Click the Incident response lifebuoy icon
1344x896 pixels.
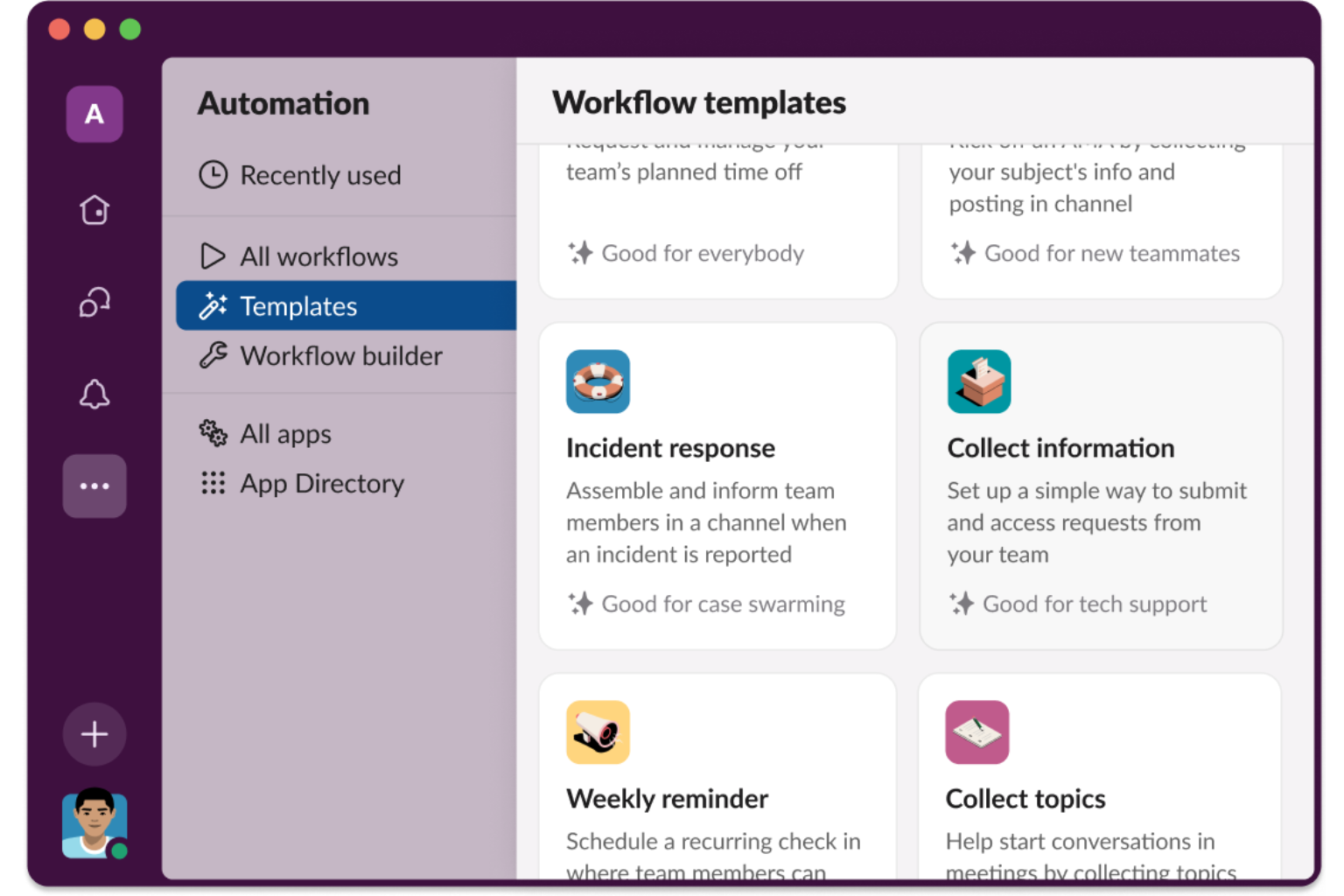pyautogui.click(x=598, y=381)
